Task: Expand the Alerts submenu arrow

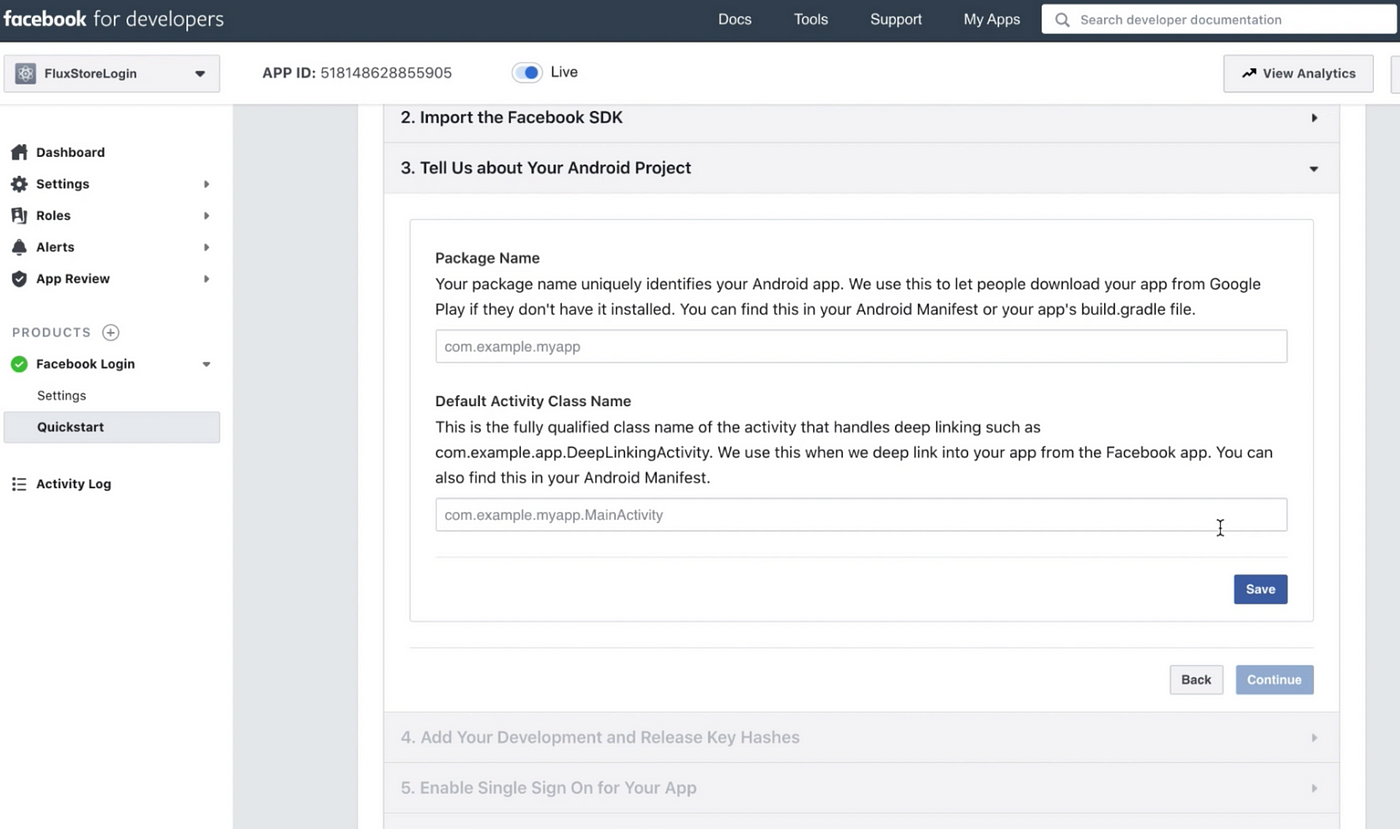Action: 207,247
